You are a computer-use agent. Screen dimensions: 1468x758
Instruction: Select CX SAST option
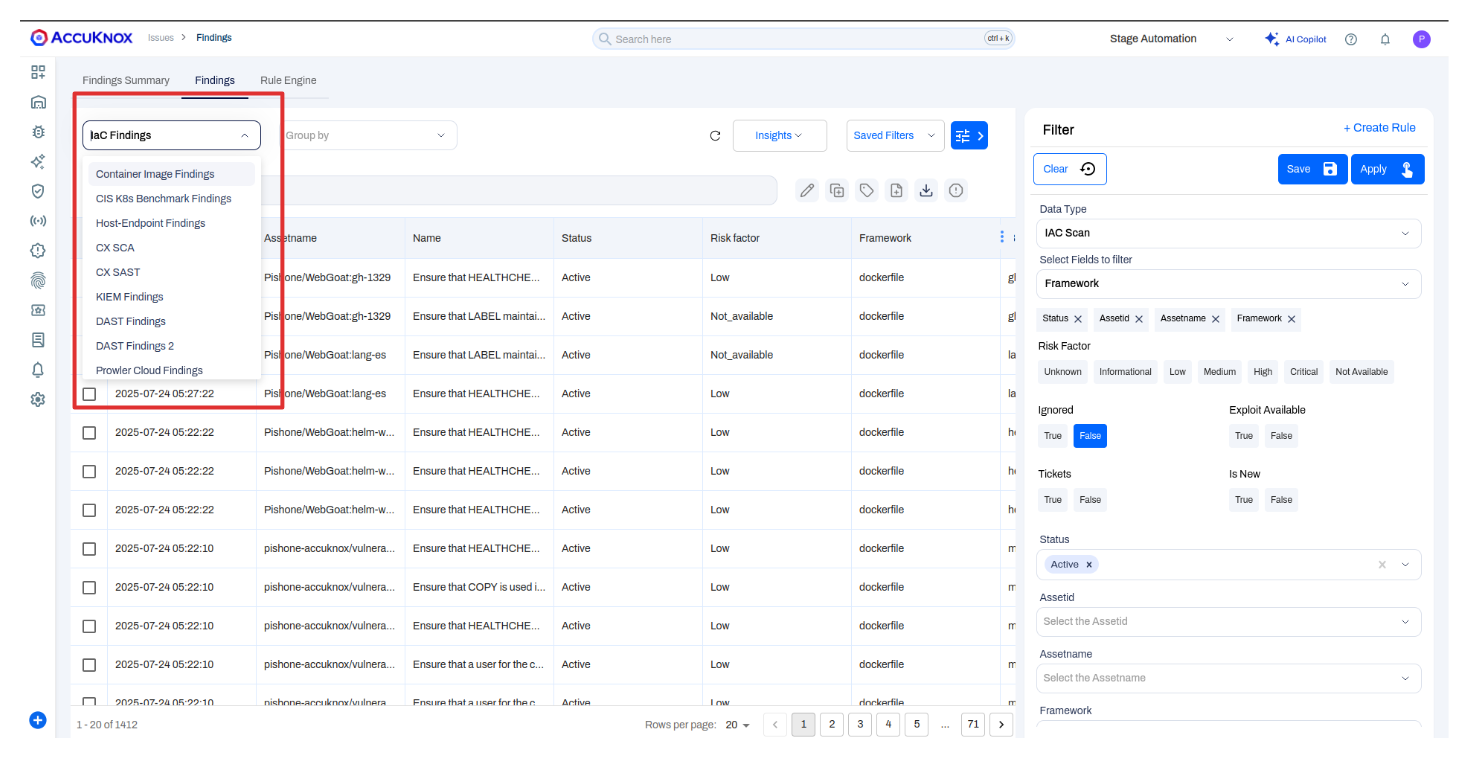pyautogui.click(x=171, y=272)
